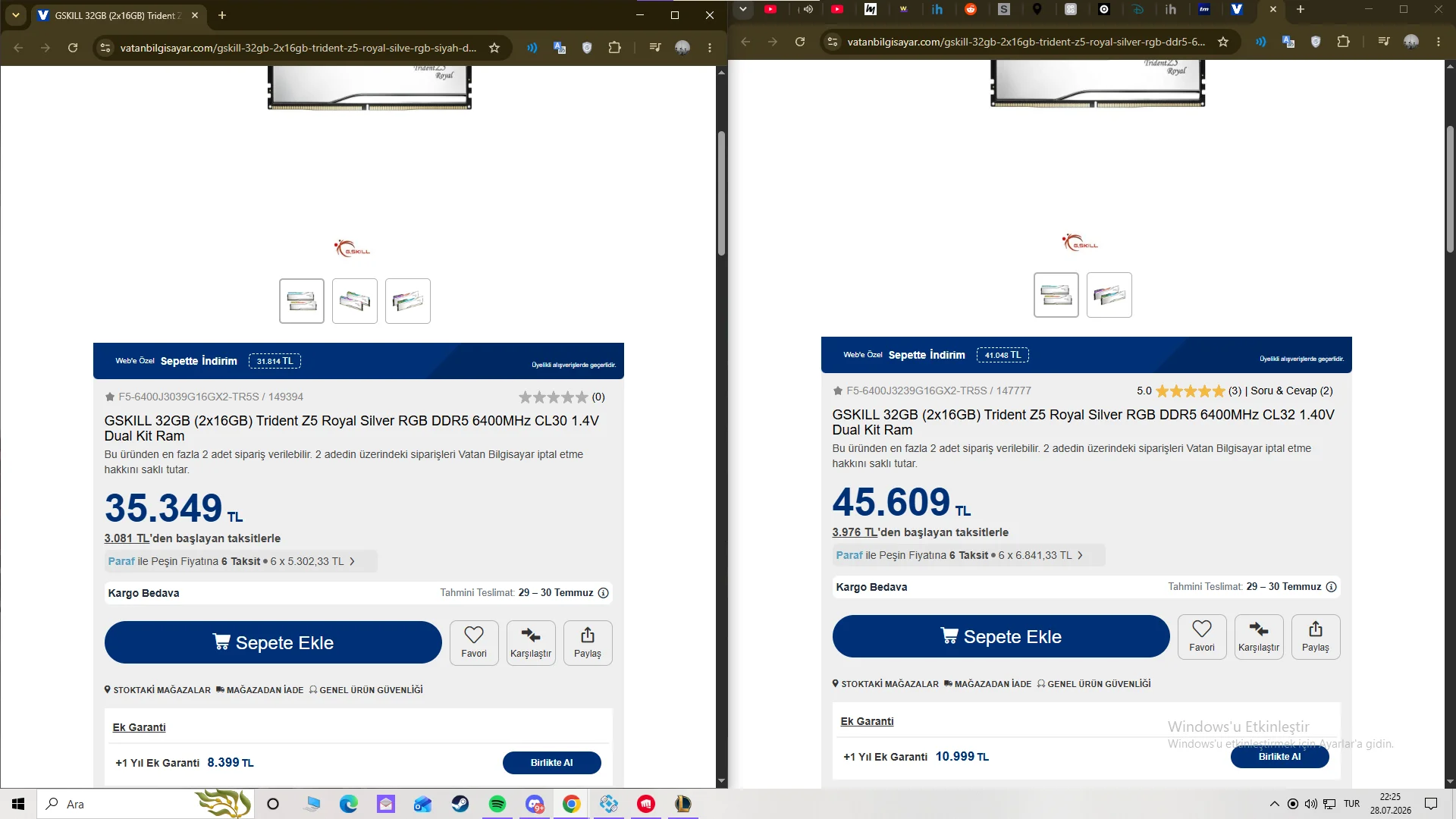Viewport: 1456px width, 819px height.
Task: Buy 8.399 TL extra warranty together
Action: tap(552, 763)
